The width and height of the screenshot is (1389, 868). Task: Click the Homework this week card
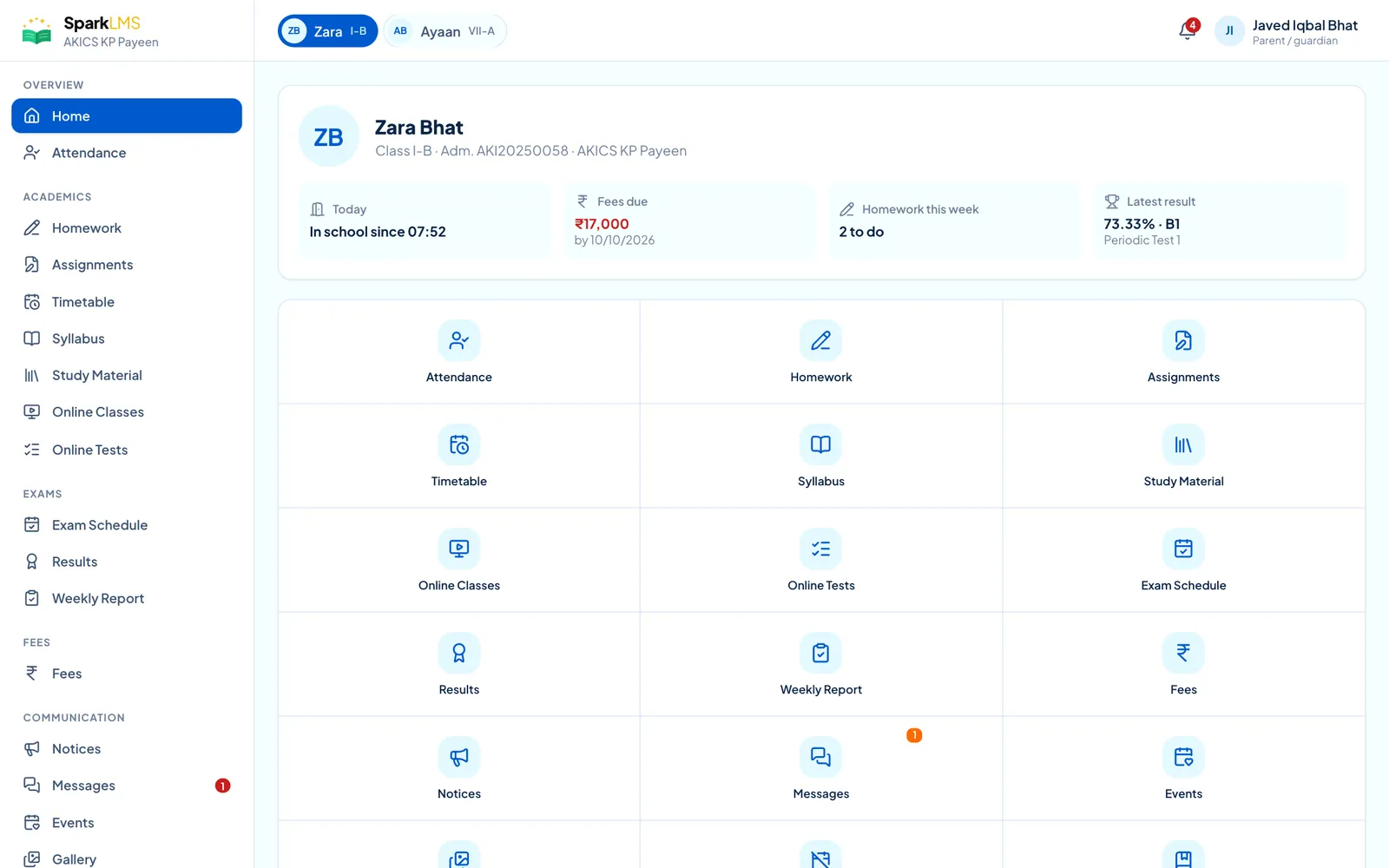click(954, 221)
